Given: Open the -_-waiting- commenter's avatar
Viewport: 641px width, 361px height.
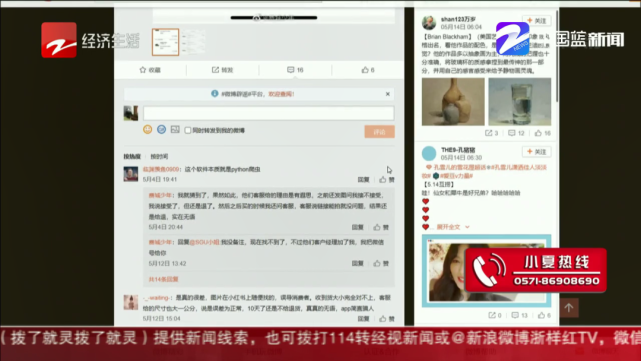Looking at the screenshot, I should point(131,302).
